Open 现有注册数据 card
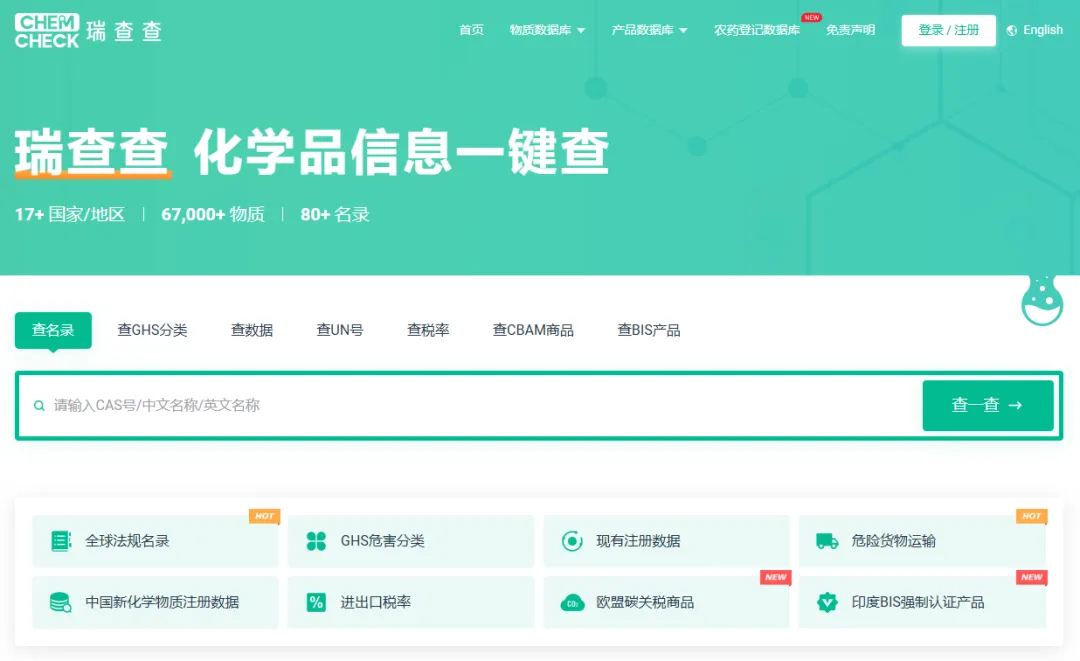The image size is (1080, 661). click(666, 541)
